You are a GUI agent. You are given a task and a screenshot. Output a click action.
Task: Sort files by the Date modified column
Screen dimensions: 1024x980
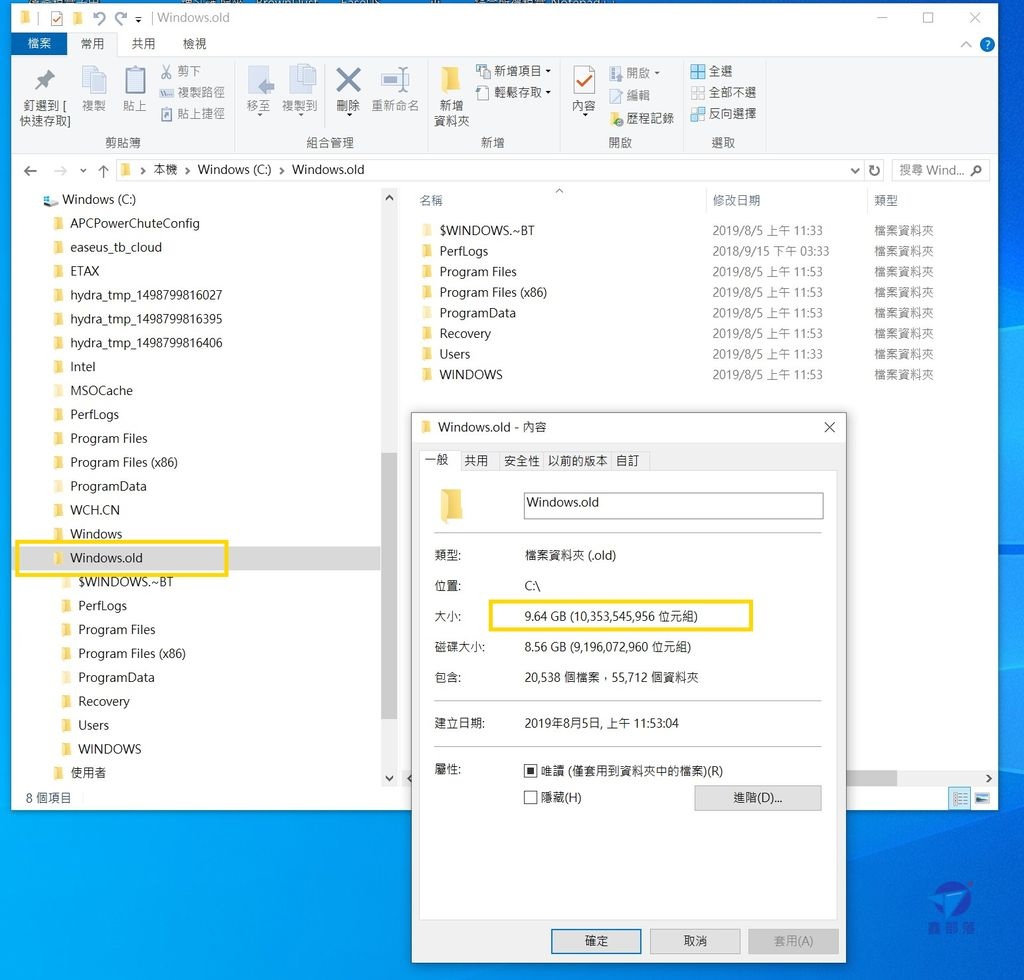[736, 200]
